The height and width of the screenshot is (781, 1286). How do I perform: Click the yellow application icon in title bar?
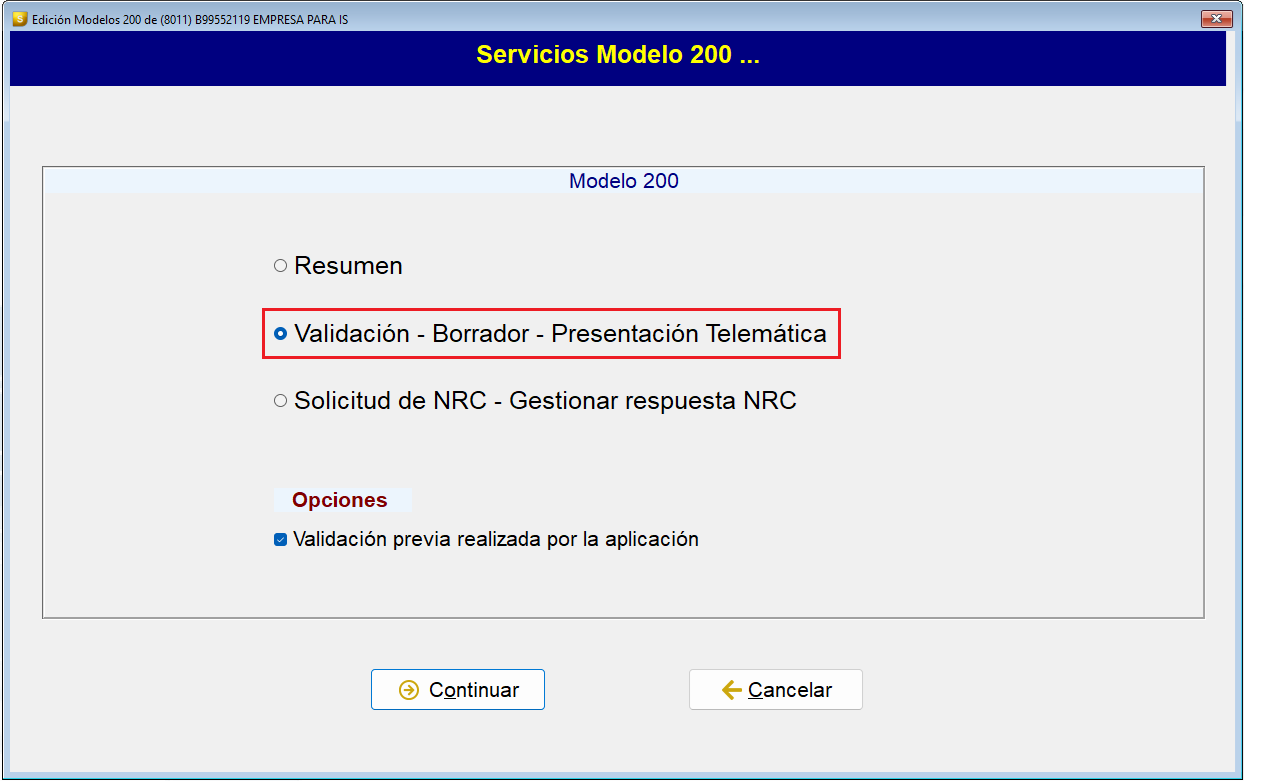(x=19, y=19)
